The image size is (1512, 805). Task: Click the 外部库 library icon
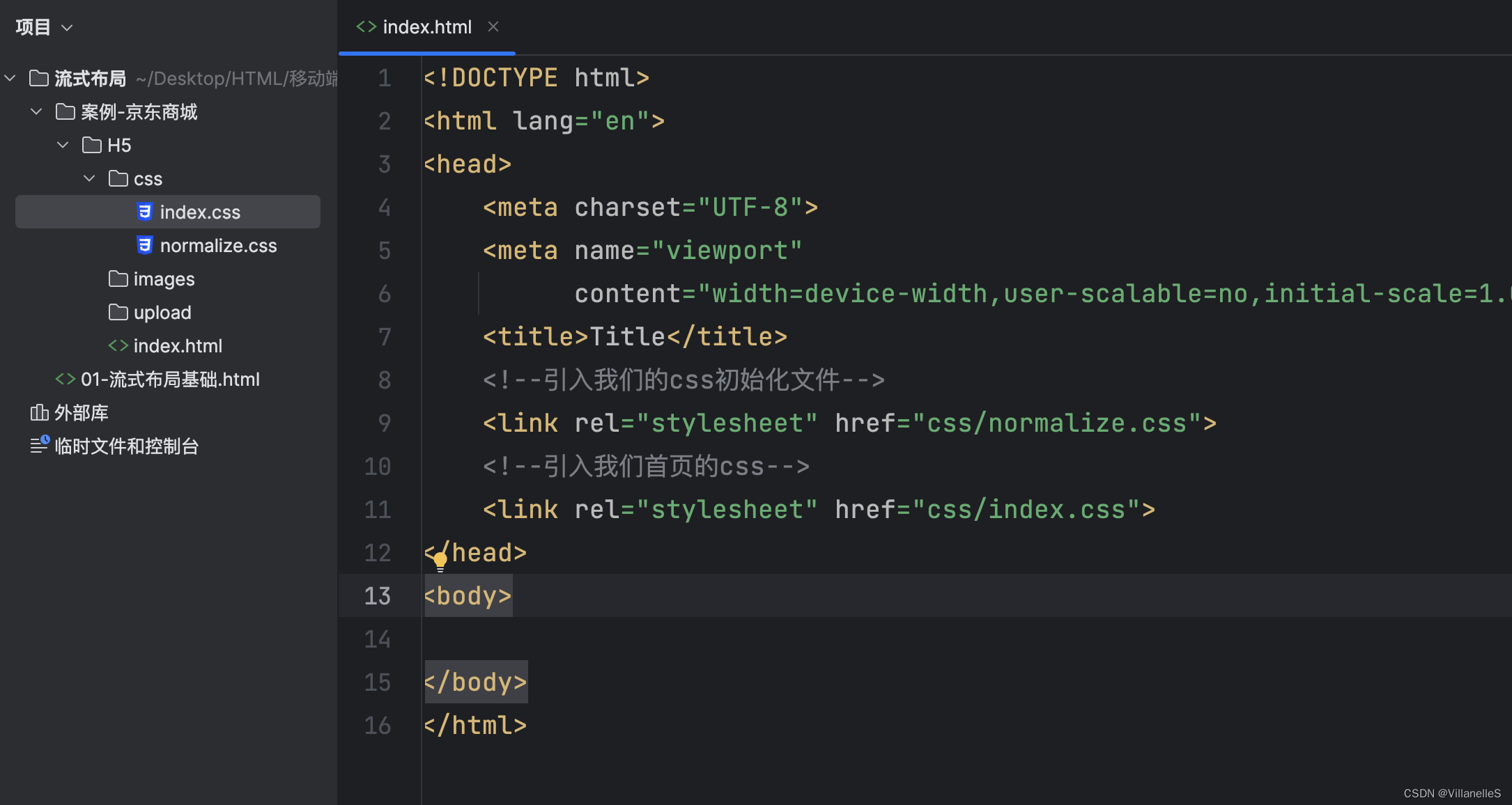[39, 412]
